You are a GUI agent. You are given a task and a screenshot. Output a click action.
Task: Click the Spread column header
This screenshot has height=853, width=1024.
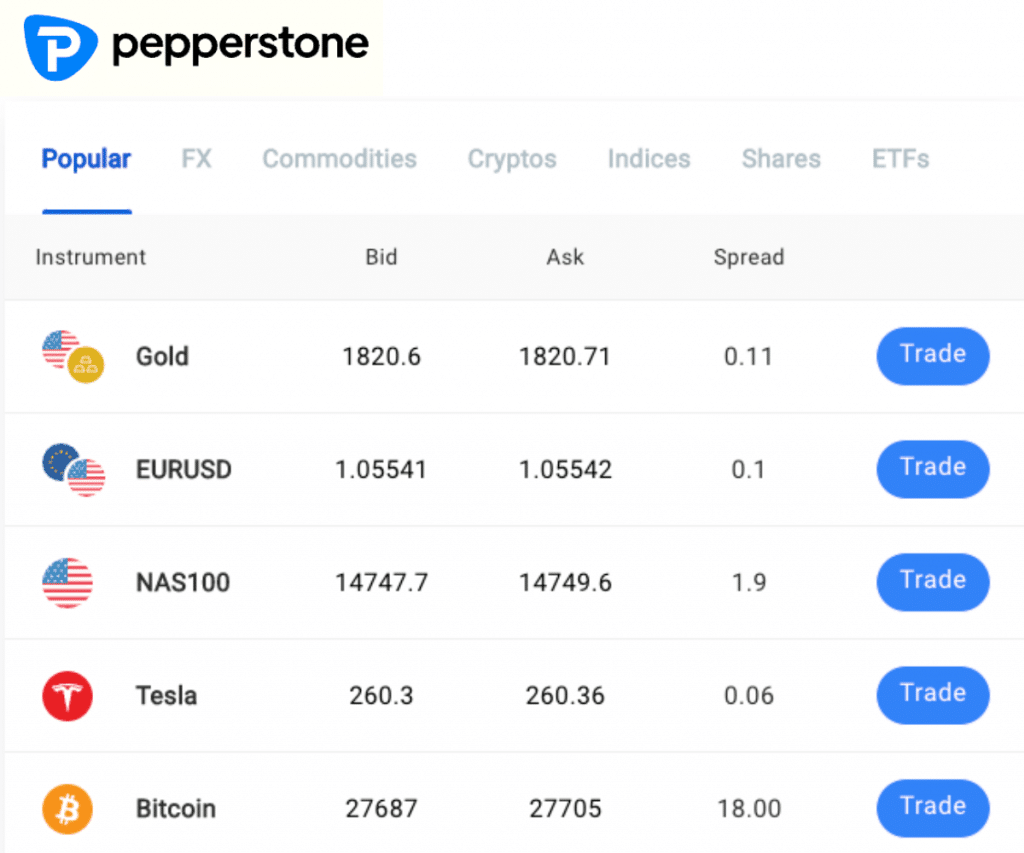pyautogui.click(x=748, y=257)
